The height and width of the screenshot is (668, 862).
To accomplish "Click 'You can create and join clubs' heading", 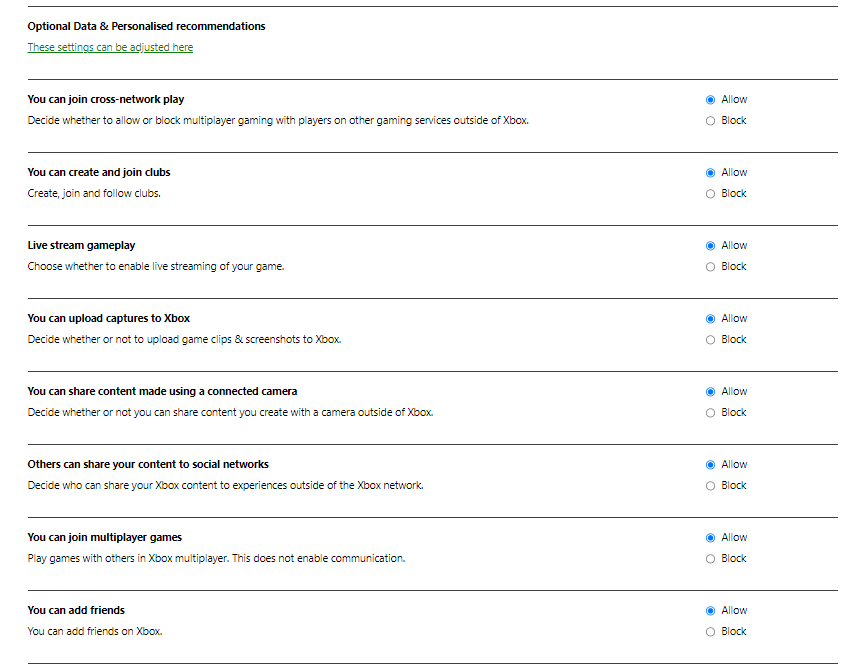I will 99,173.
